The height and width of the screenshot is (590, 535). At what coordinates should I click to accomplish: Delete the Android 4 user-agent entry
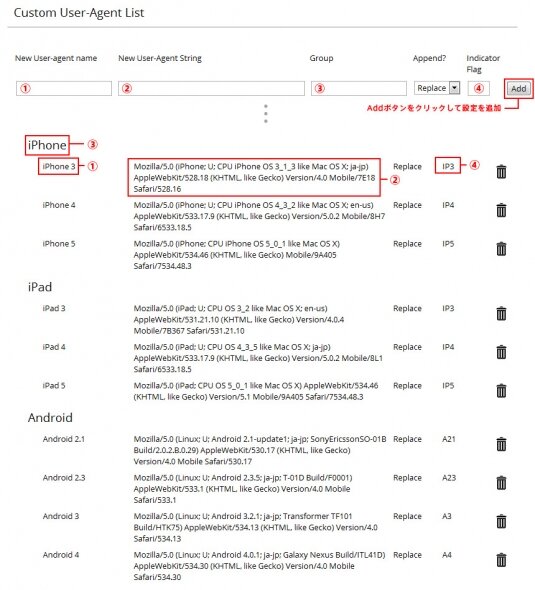click(x=501, y=560)
